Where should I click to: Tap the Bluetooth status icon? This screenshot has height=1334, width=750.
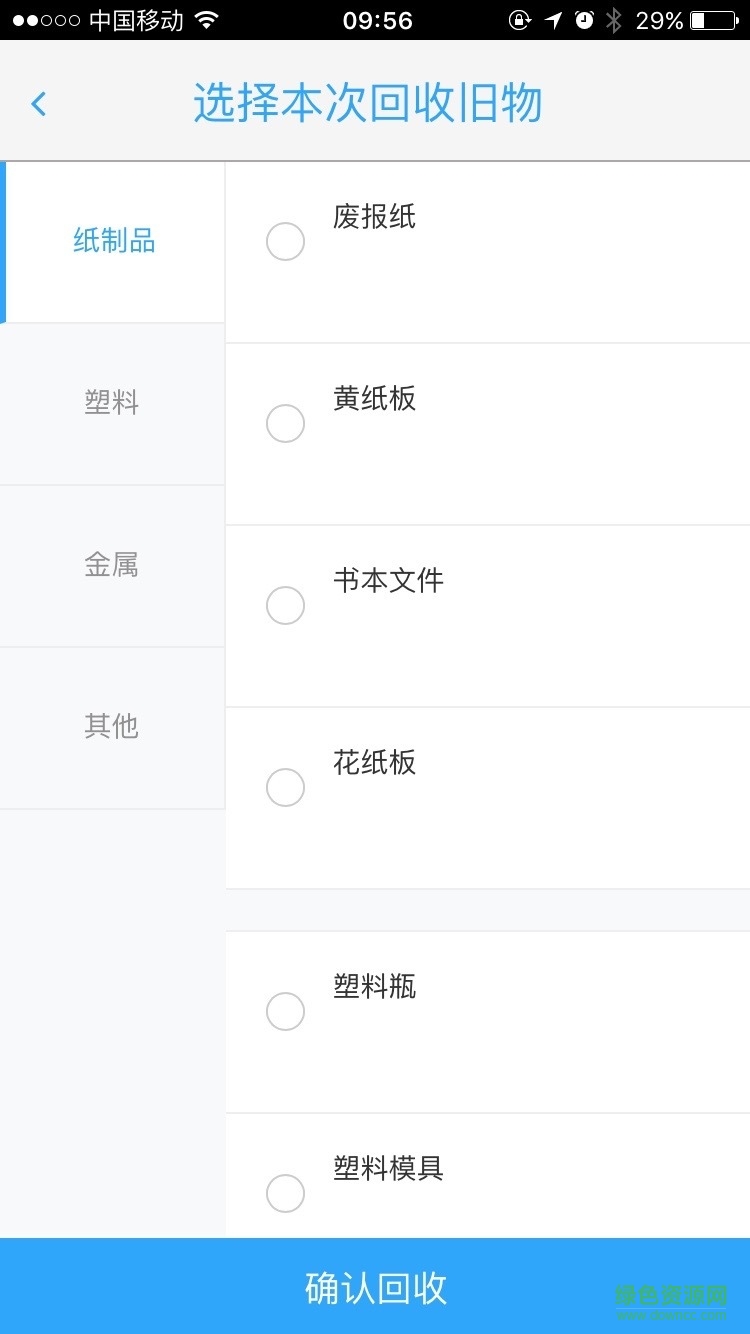[614, 20]
